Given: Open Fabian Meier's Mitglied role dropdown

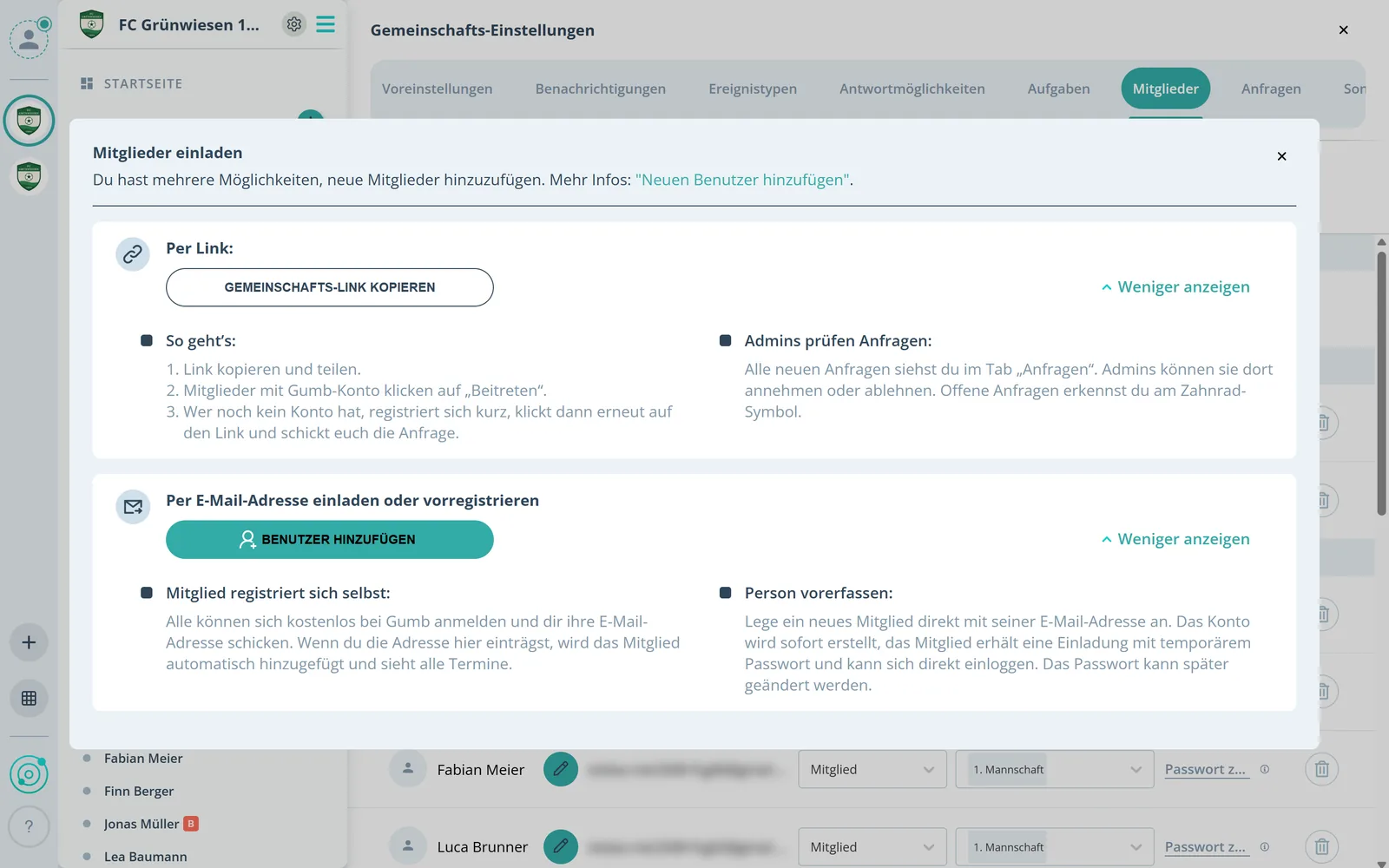Looking at the screenshot, I should click(x=872, y=769).
